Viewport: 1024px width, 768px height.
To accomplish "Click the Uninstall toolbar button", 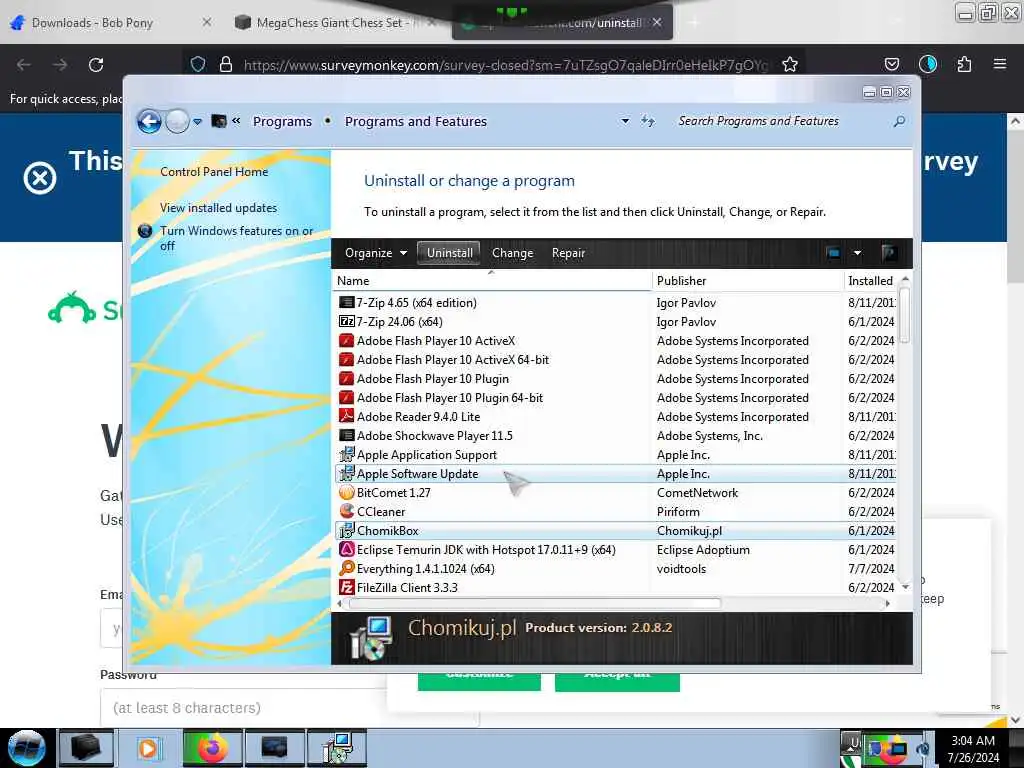I will coord(449,253).
